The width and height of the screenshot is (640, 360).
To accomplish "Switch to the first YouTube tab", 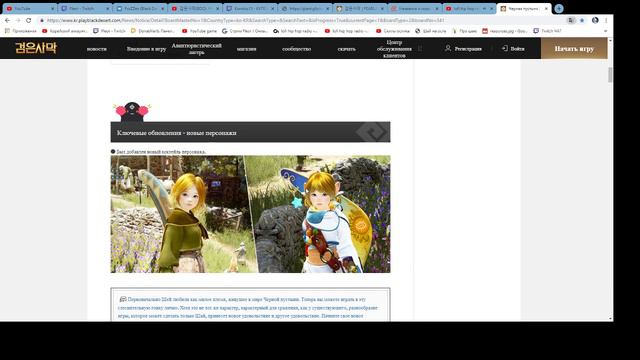I will (x=29, y=8).
